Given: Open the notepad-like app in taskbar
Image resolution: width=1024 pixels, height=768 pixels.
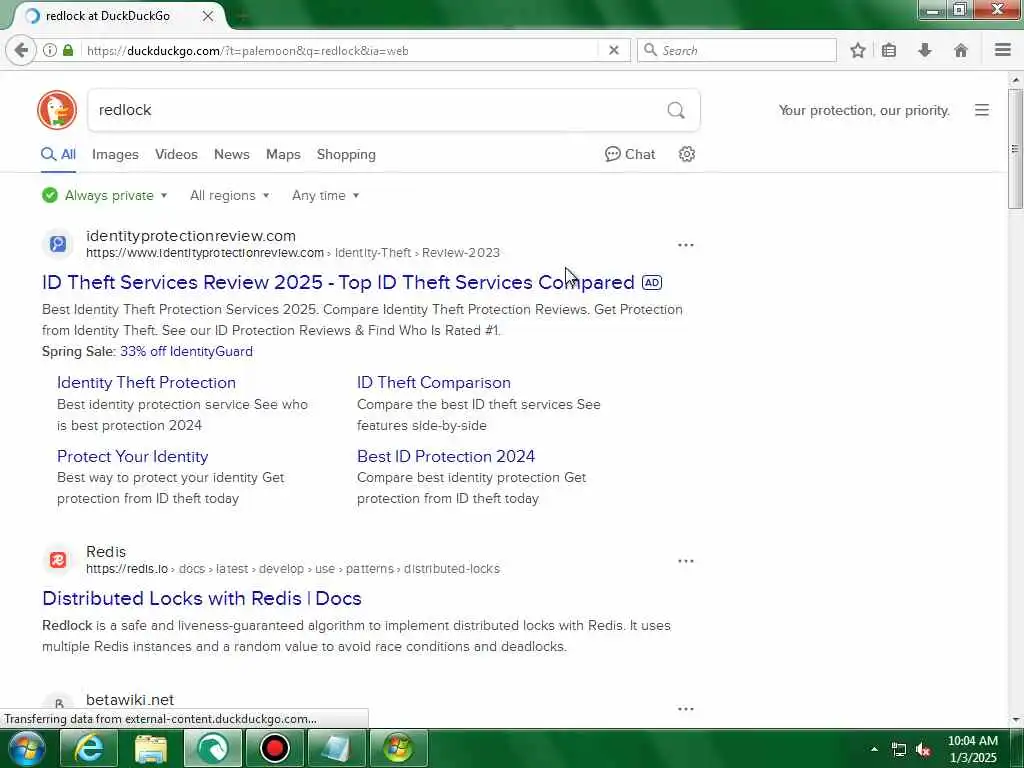Looking at the screenshot, I should point(337,748).
